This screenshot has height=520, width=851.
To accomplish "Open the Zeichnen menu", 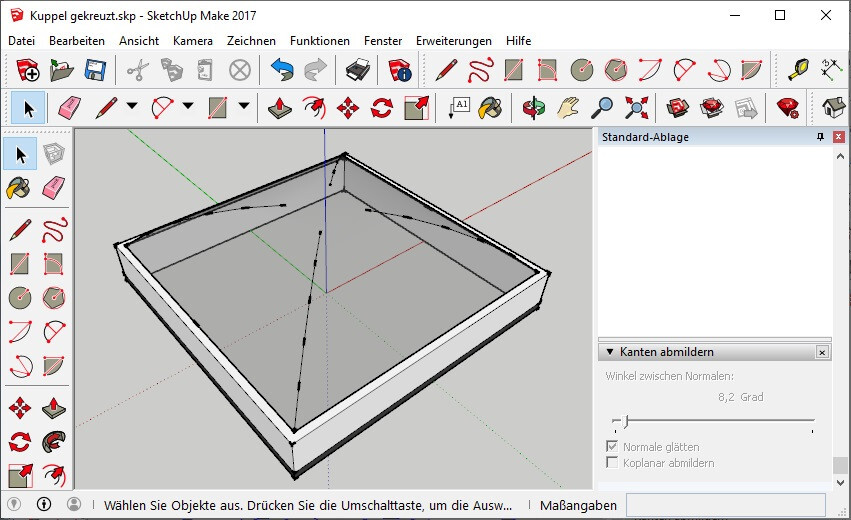I will point(251,41).
